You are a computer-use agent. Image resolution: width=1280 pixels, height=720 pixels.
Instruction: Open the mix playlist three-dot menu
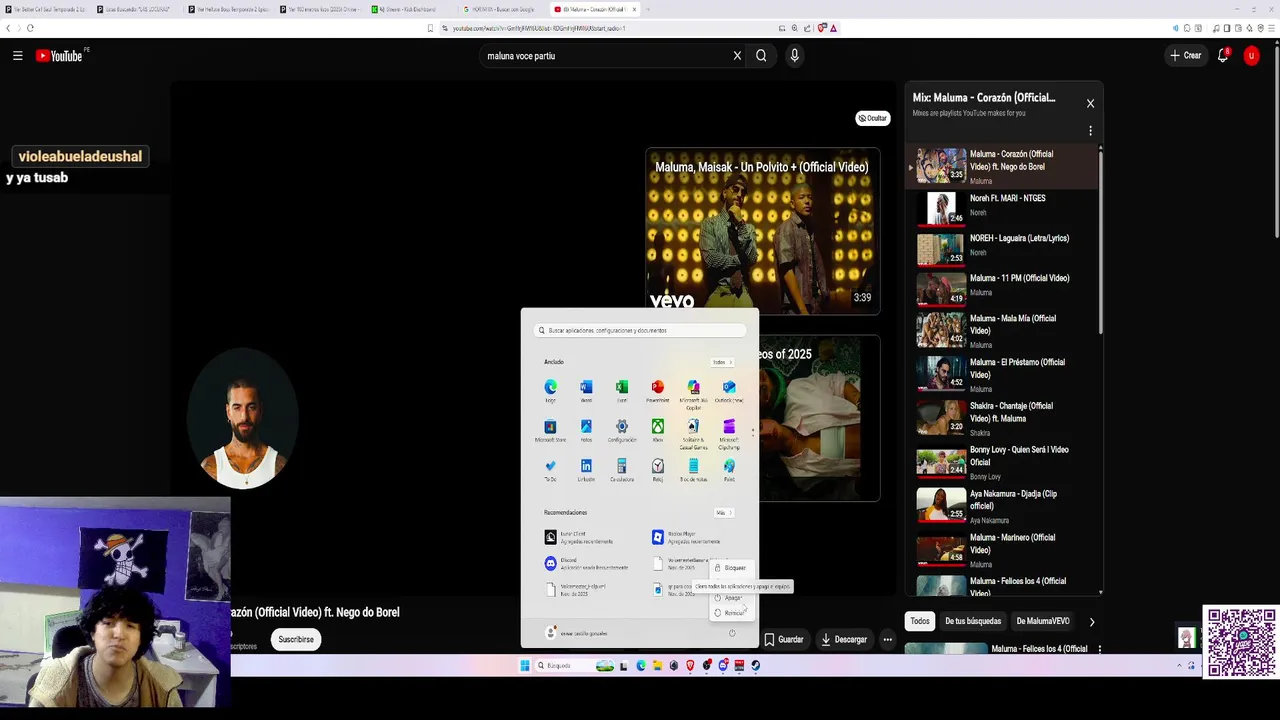tap(1090, 131)
